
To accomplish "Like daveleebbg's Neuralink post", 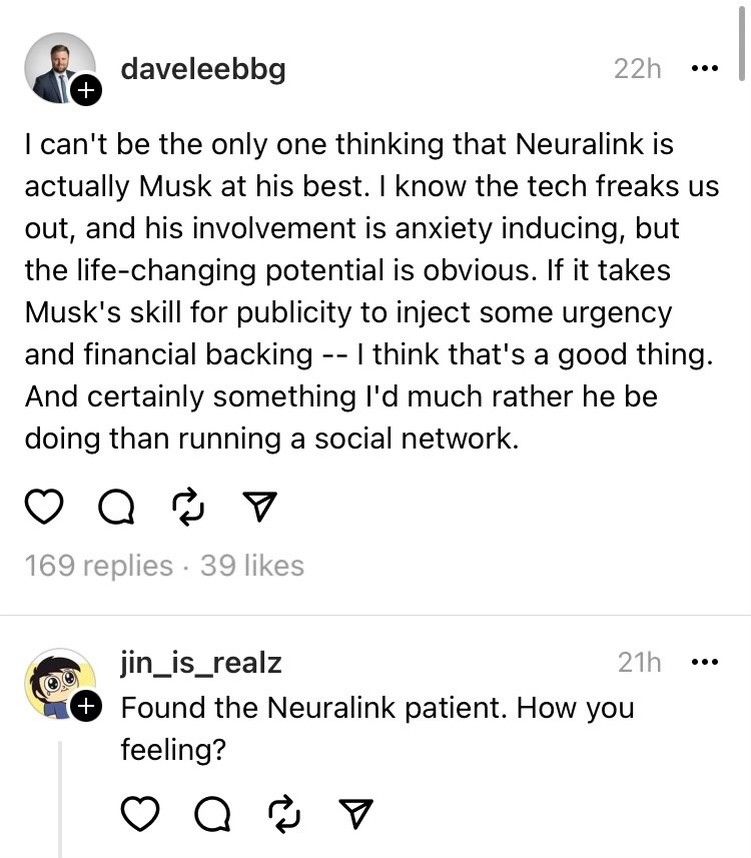I will pos(43,509).
